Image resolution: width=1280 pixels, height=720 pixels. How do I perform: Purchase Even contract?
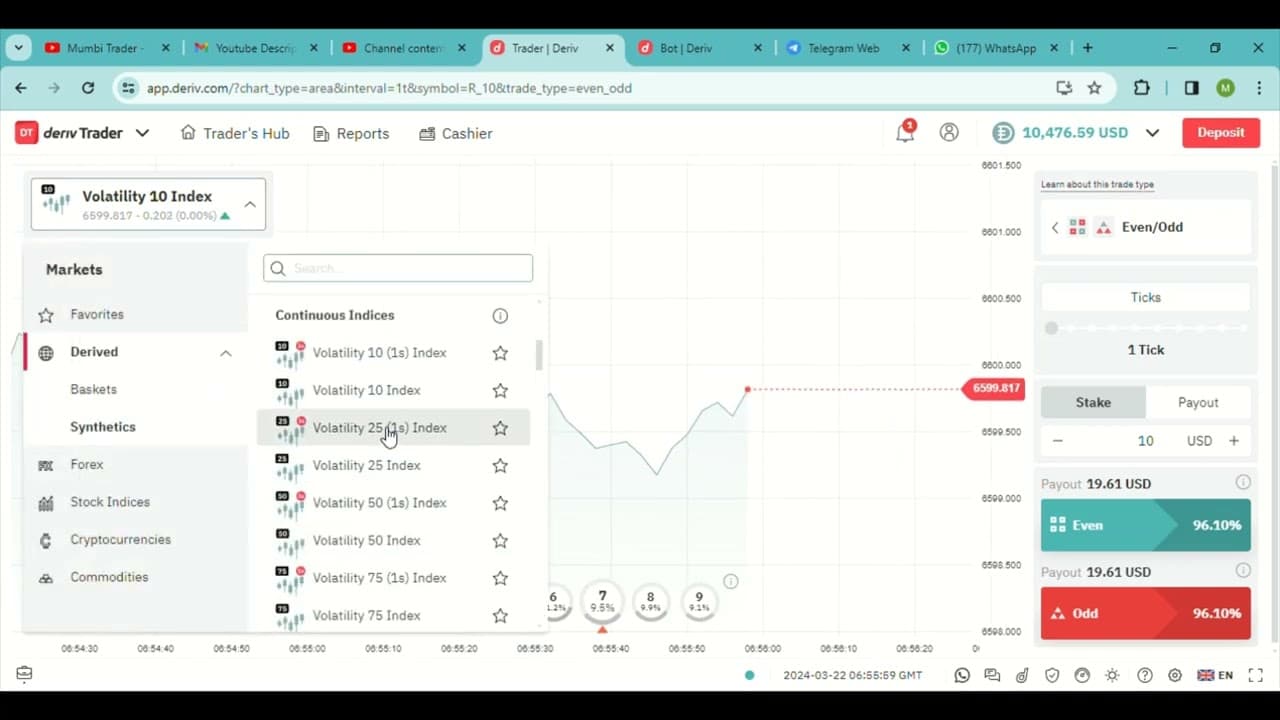coord(1146,525)
